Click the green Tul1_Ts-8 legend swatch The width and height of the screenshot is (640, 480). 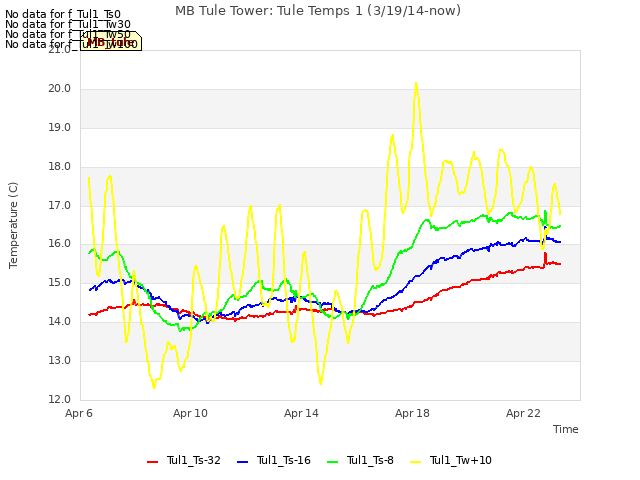(x=333, y=462)
